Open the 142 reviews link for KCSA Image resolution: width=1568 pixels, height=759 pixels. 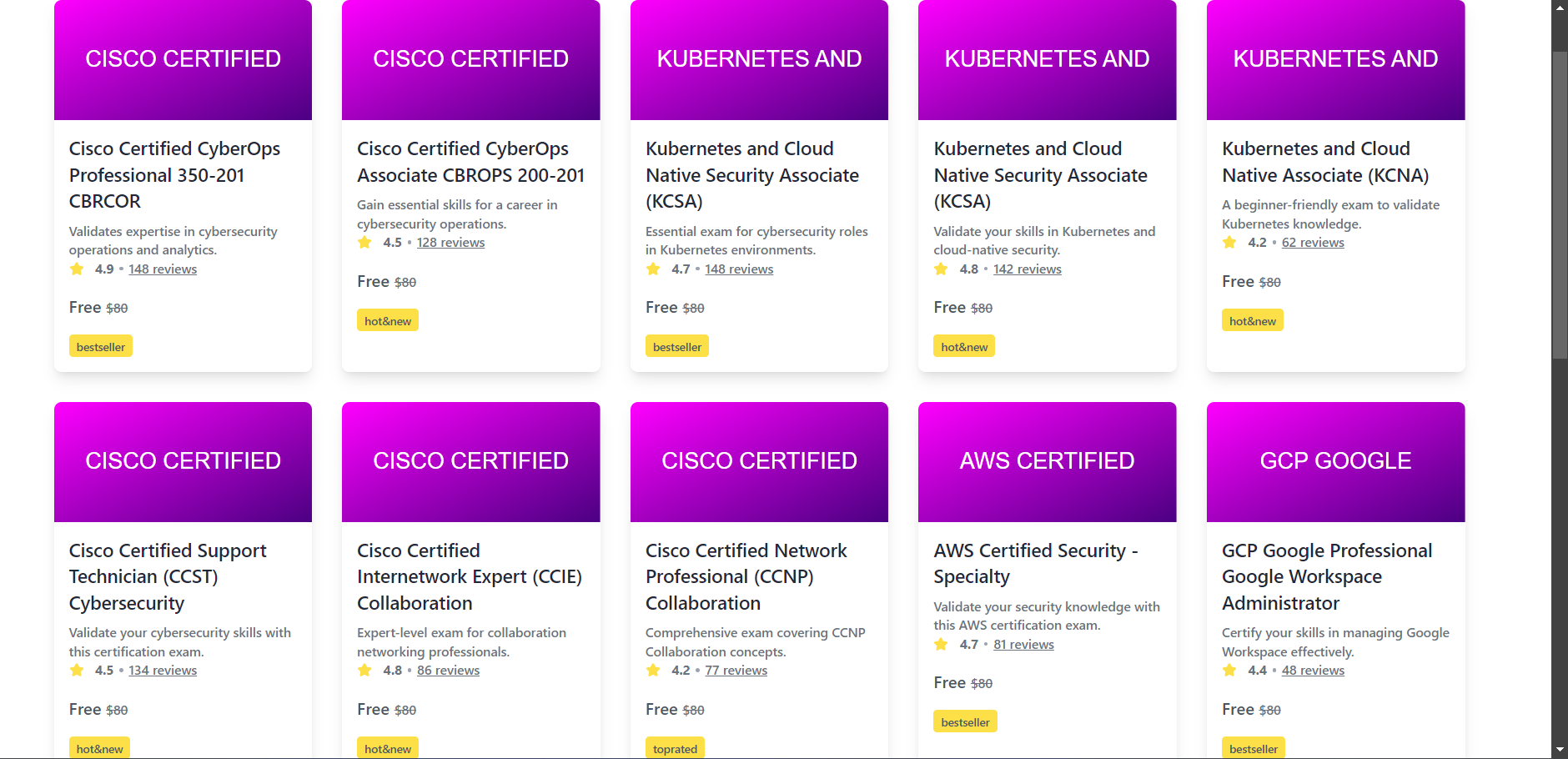tap(1027, 269)
